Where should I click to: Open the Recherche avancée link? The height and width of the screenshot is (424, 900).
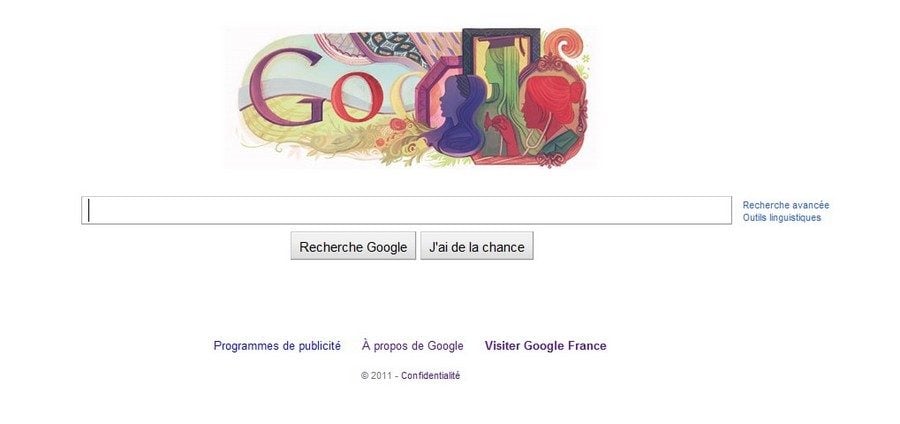(786, 205)
